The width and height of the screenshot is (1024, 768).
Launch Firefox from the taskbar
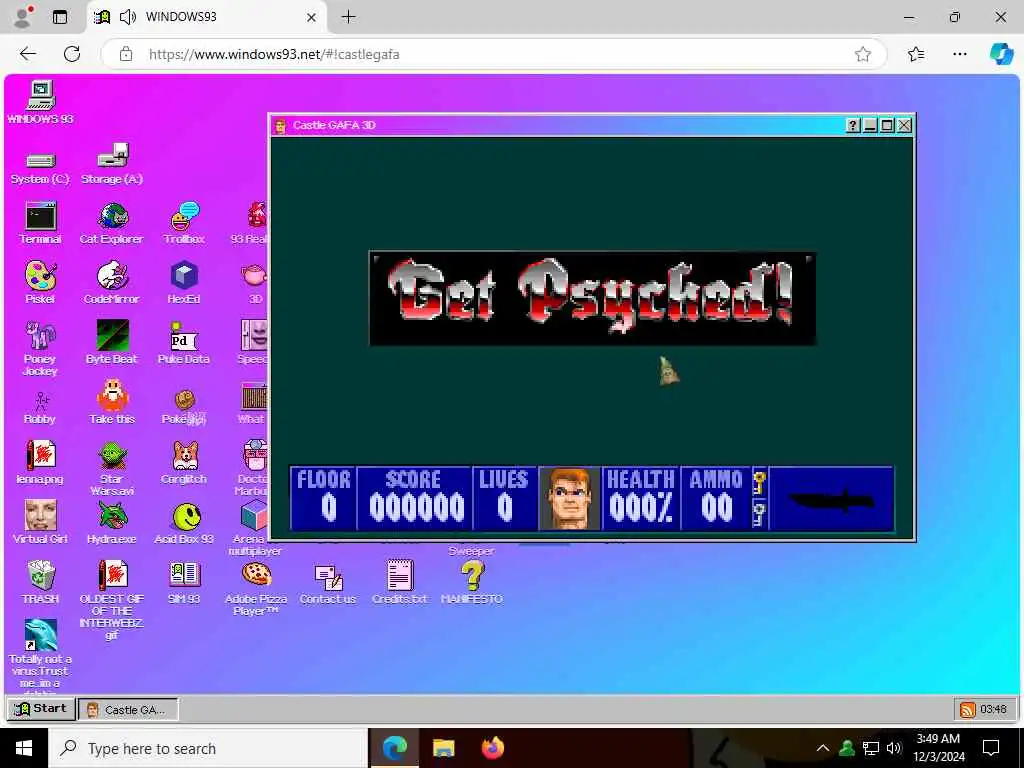coord(492,748)
